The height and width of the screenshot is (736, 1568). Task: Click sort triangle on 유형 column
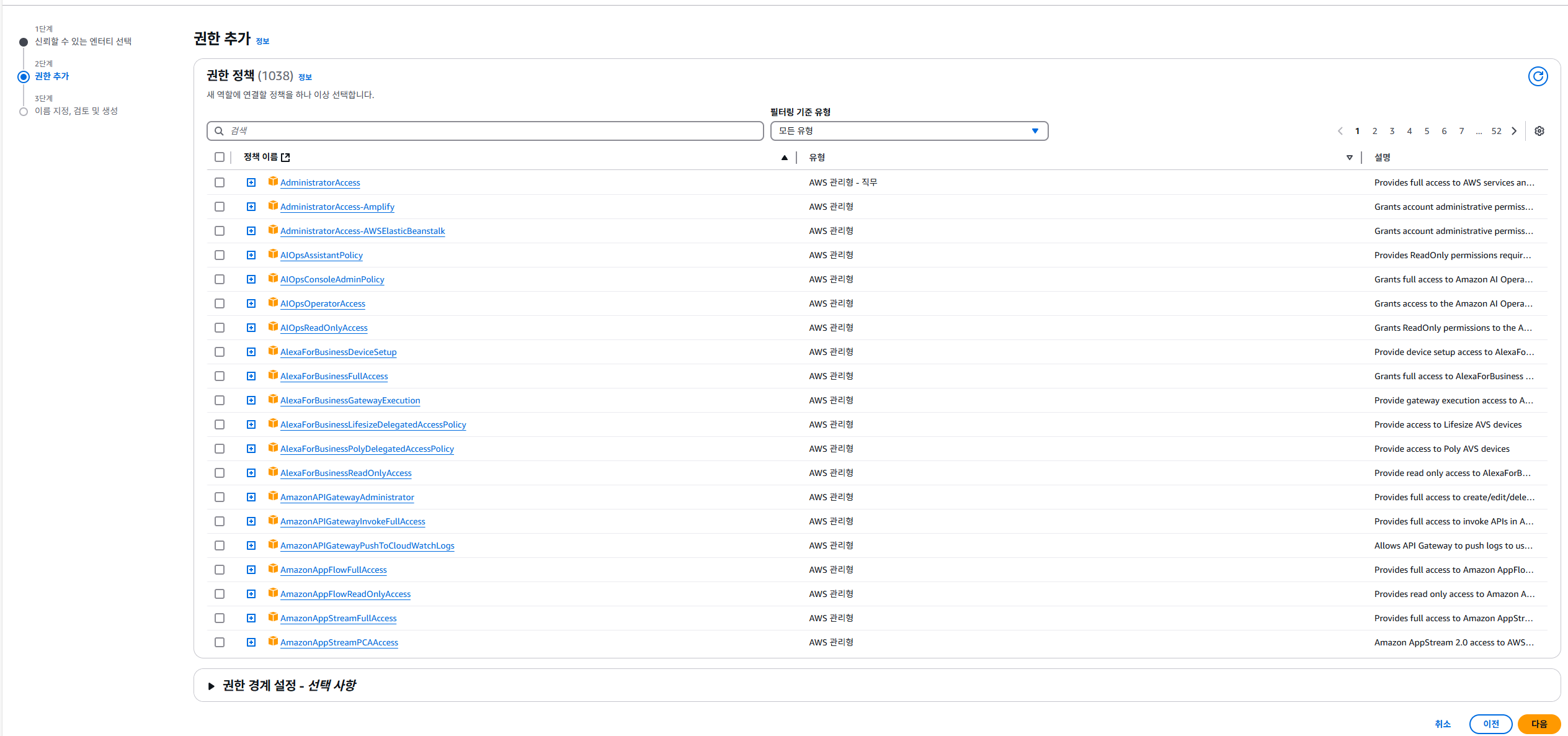click(x=1349, y=158)
